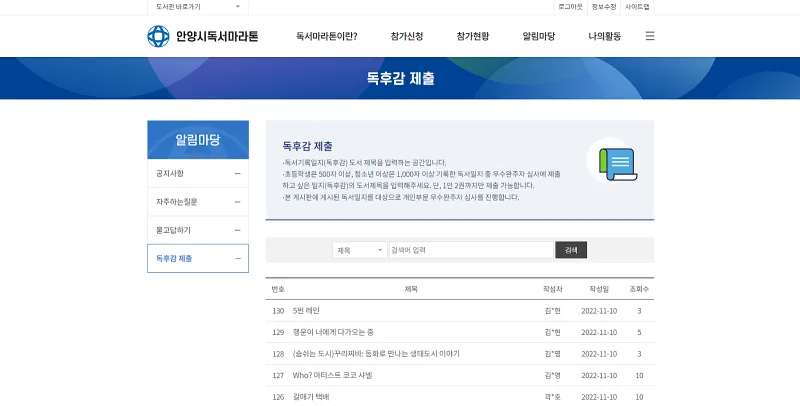Open the 사이트맵 link
The width and height of the screenshot is (800, 406).
637,6
